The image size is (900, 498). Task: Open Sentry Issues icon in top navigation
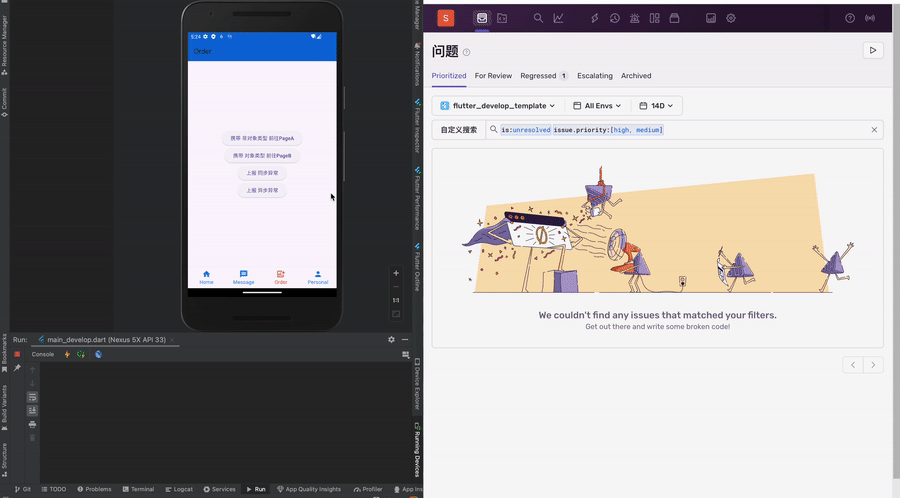[482, 18]
